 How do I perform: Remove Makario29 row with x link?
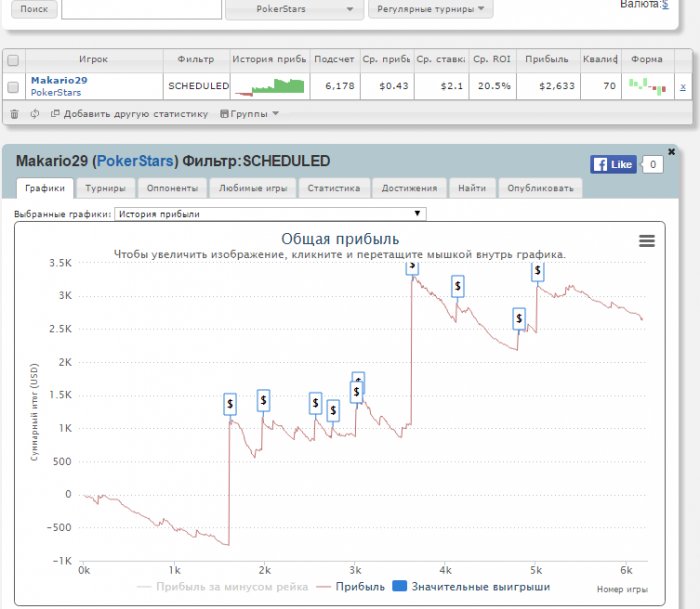tap(683, 87)
